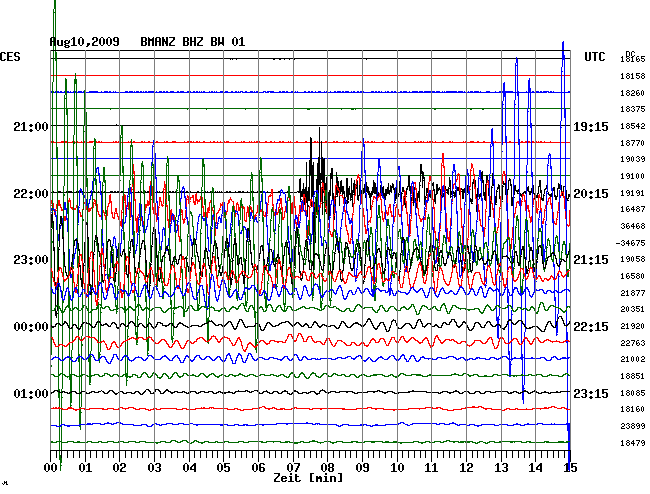Click the minute tick label "01"
Image resolution: width=650 pixels, height=494 pixels.
tap(85, 468)
